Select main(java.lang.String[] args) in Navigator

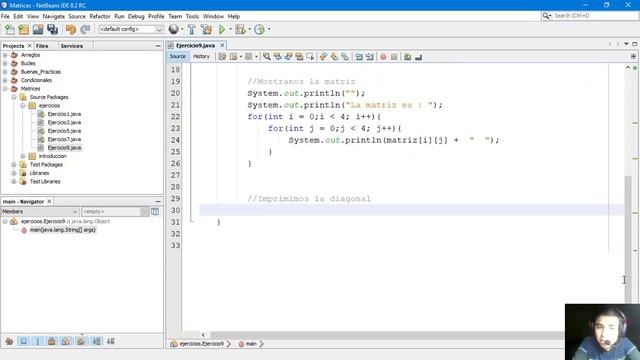click(62, 230)
